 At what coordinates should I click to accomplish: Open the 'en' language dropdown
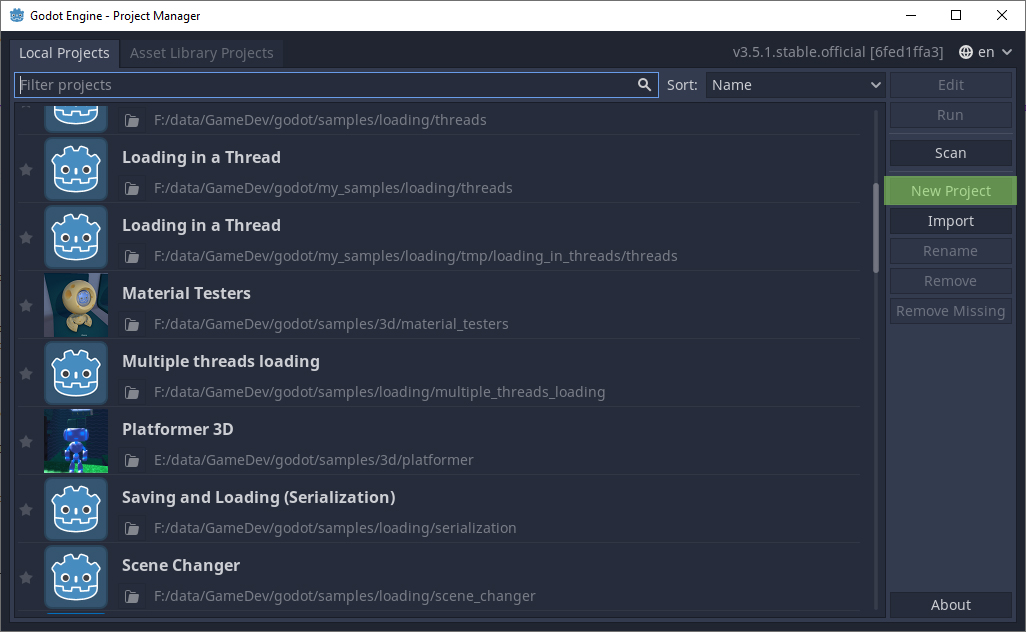coord(986,52)
